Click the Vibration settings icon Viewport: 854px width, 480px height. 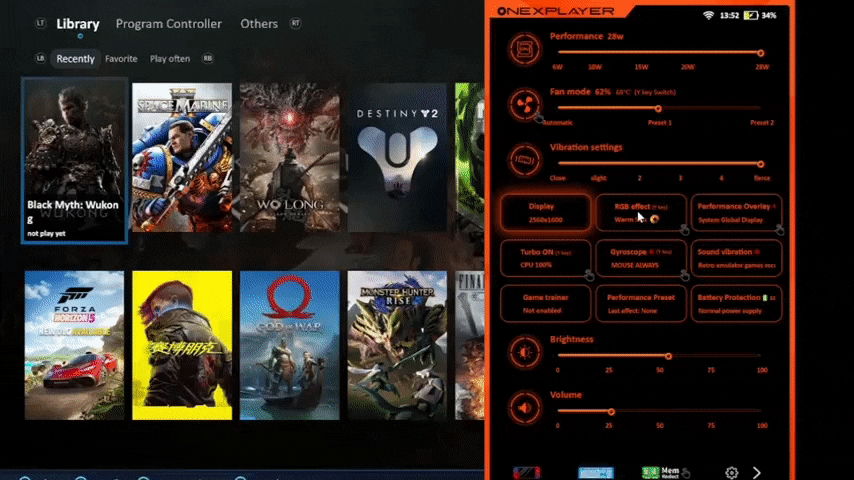524,160
